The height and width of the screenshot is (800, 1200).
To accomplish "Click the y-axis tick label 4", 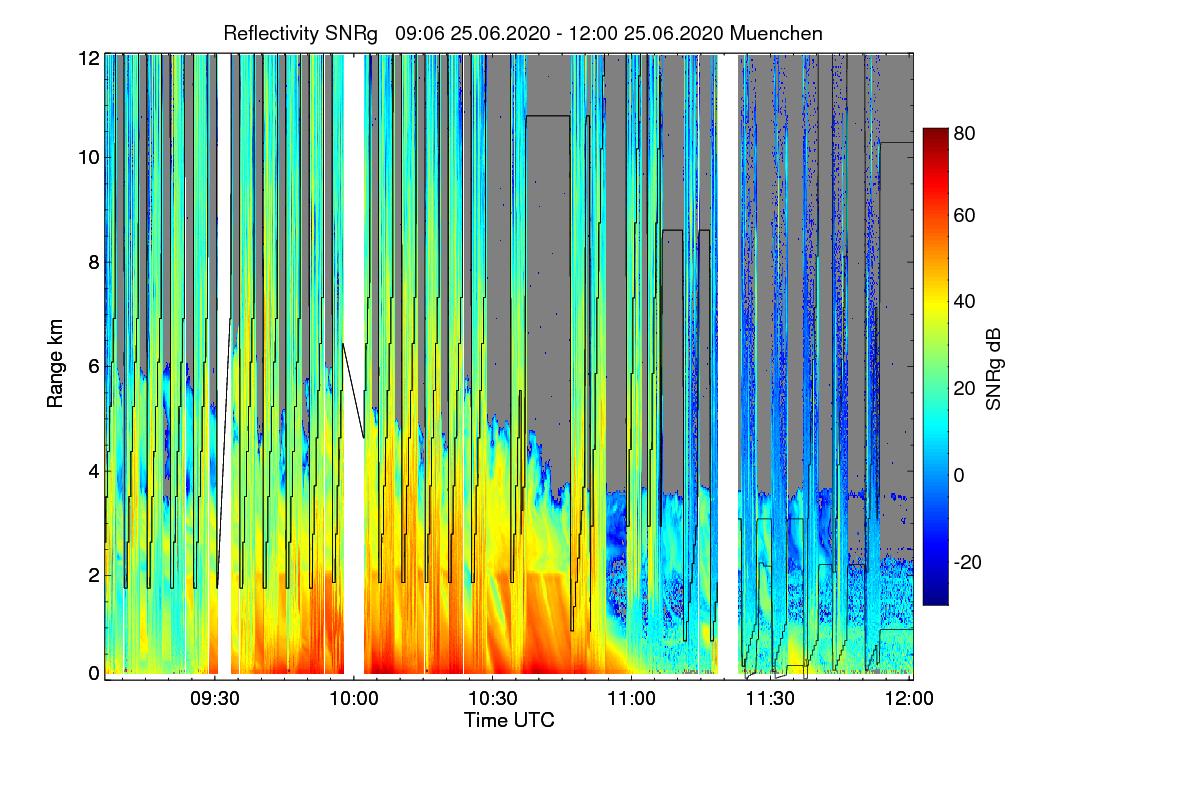I will (94, 471).
